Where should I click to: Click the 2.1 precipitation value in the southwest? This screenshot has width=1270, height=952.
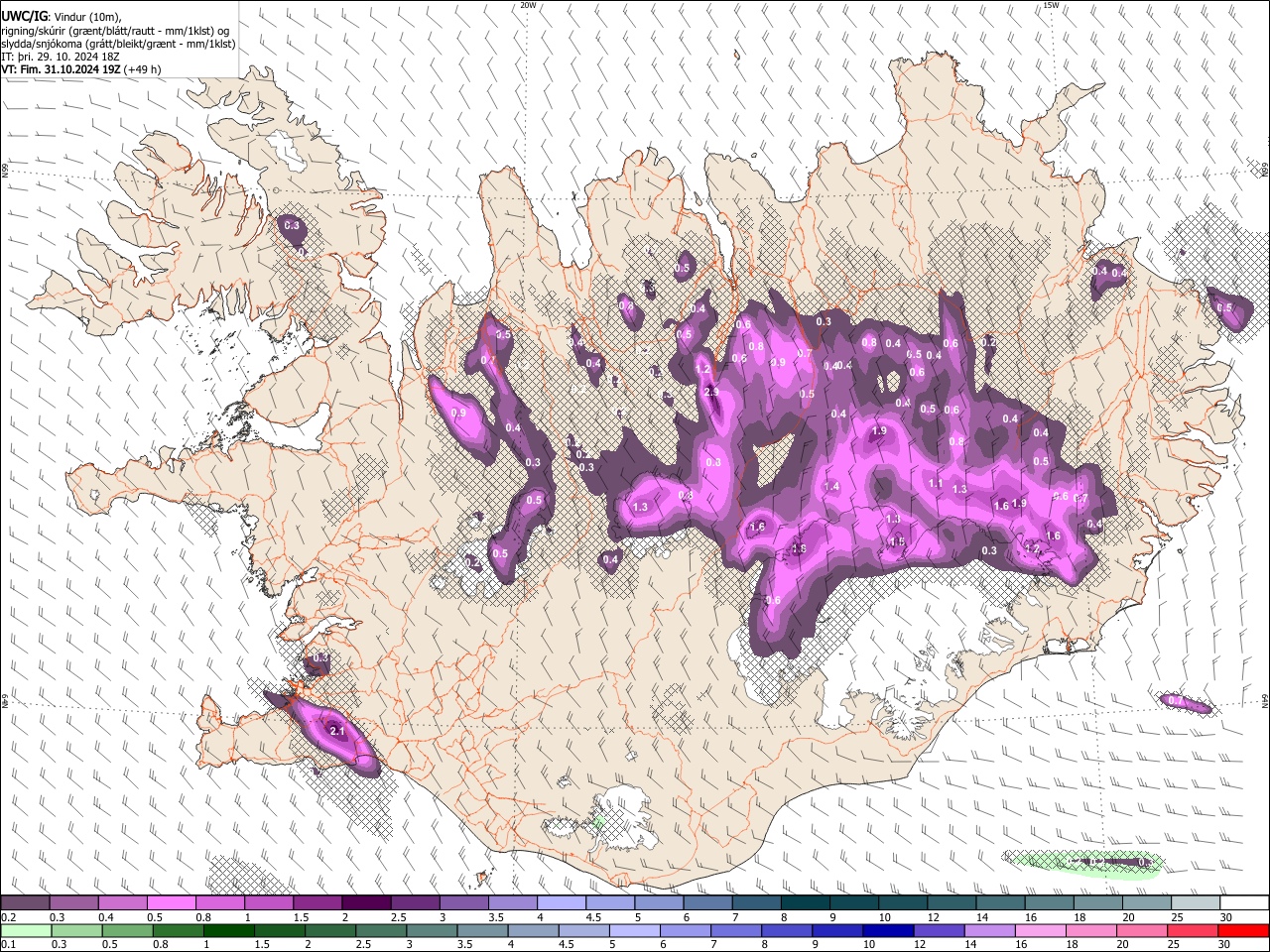[336, 731]
